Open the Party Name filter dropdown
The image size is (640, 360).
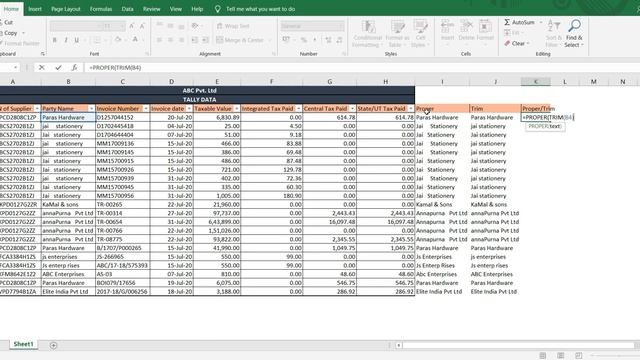(91, 109)
